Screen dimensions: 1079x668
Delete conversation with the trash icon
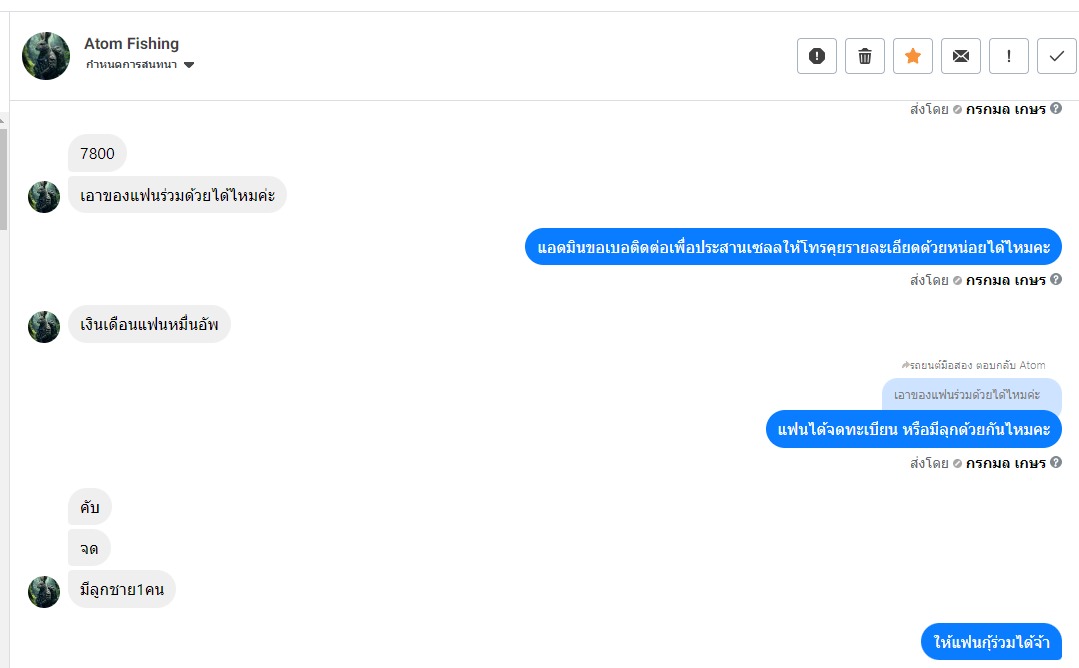pyautogui.click(x=865, y=56)
